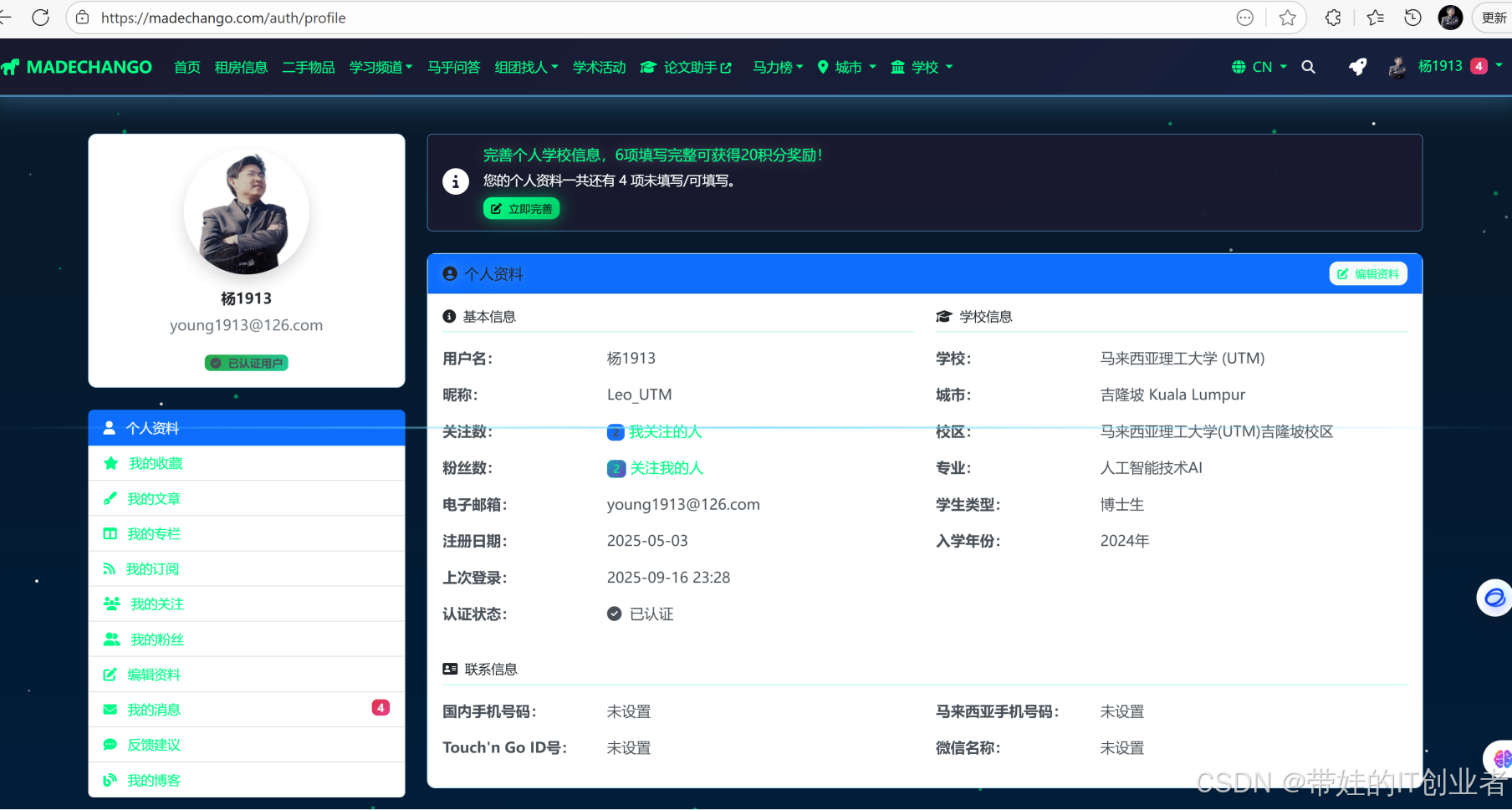Viewport: 1512px width, 810px height.
Task: Open 马乎问答 nav item
Action: click(x=454, y=67)
